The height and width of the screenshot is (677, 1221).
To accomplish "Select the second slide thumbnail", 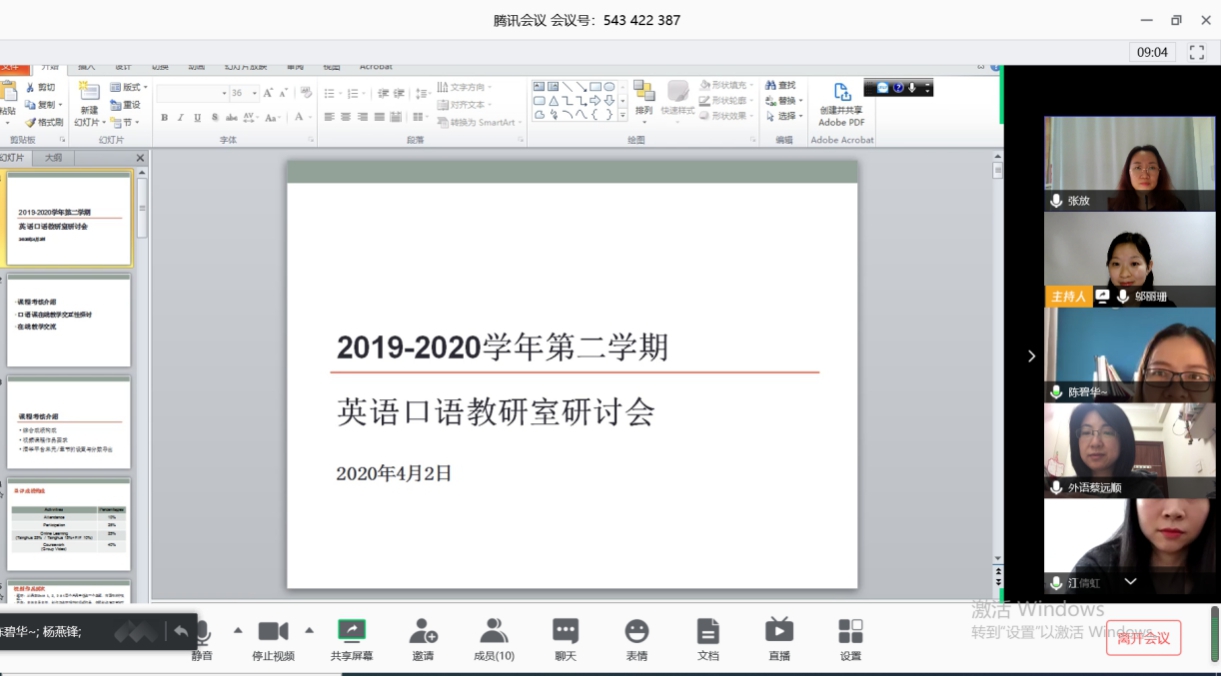I will (69, 322).
